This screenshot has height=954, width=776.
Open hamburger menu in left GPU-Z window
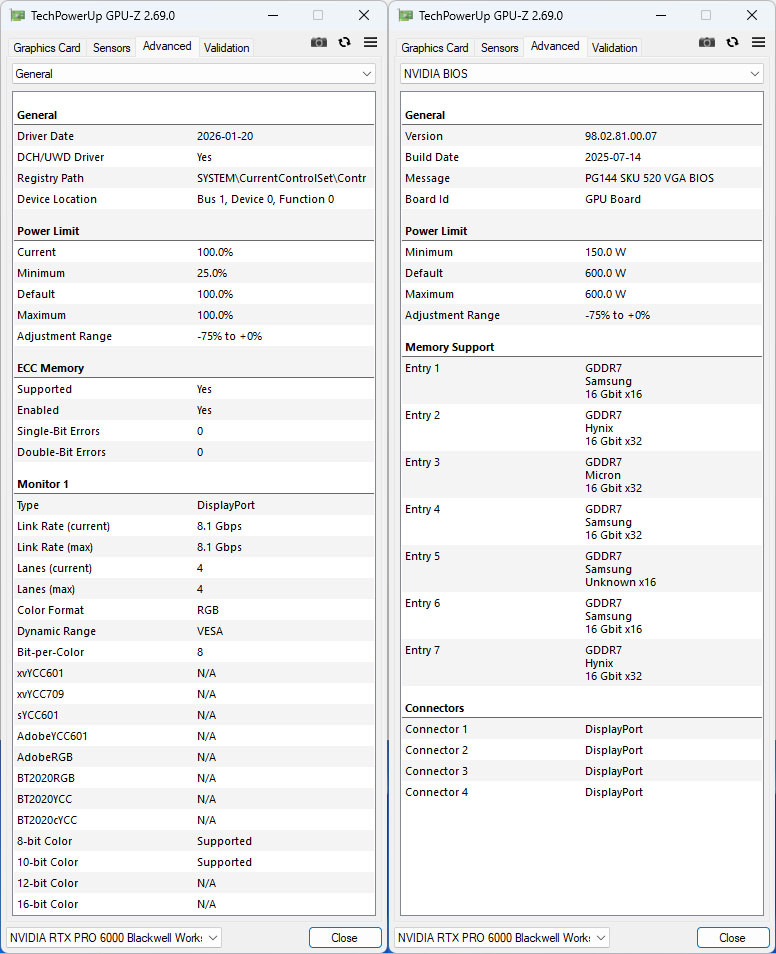pos(370,42)
